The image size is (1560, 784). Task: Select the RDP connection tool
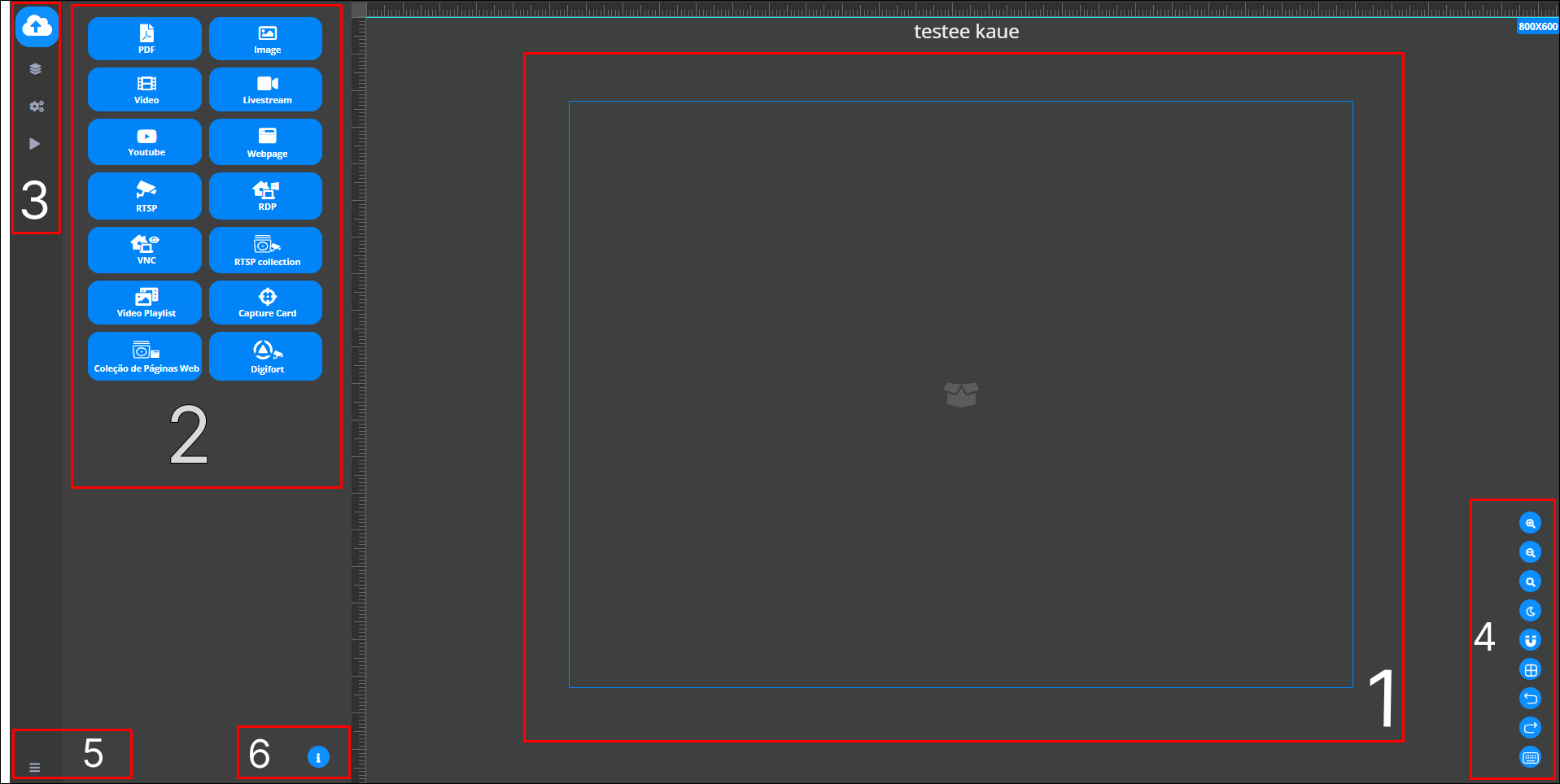click(265, 195)
